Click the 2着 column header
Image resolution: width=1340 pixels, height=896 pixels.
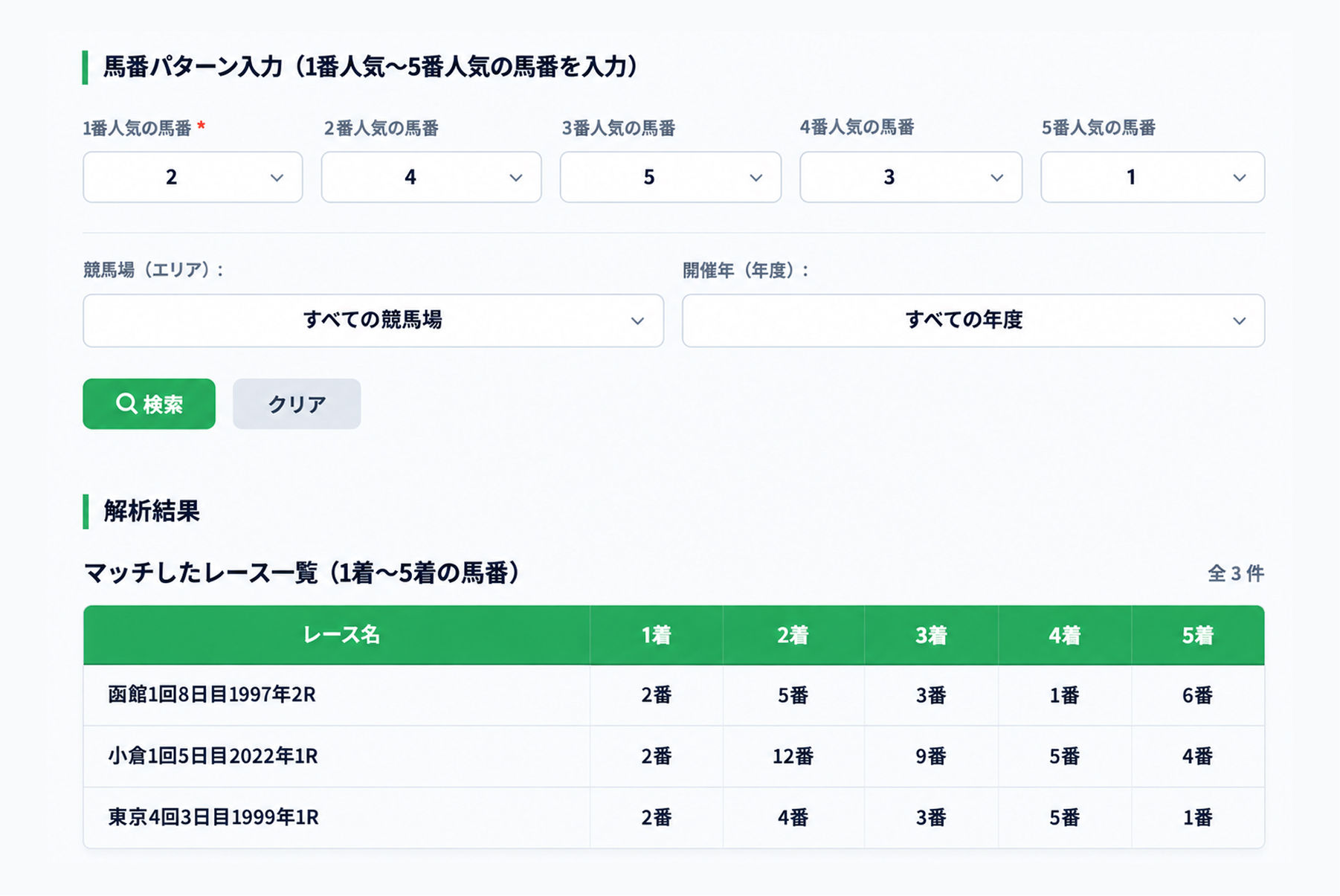click(793, 635)
